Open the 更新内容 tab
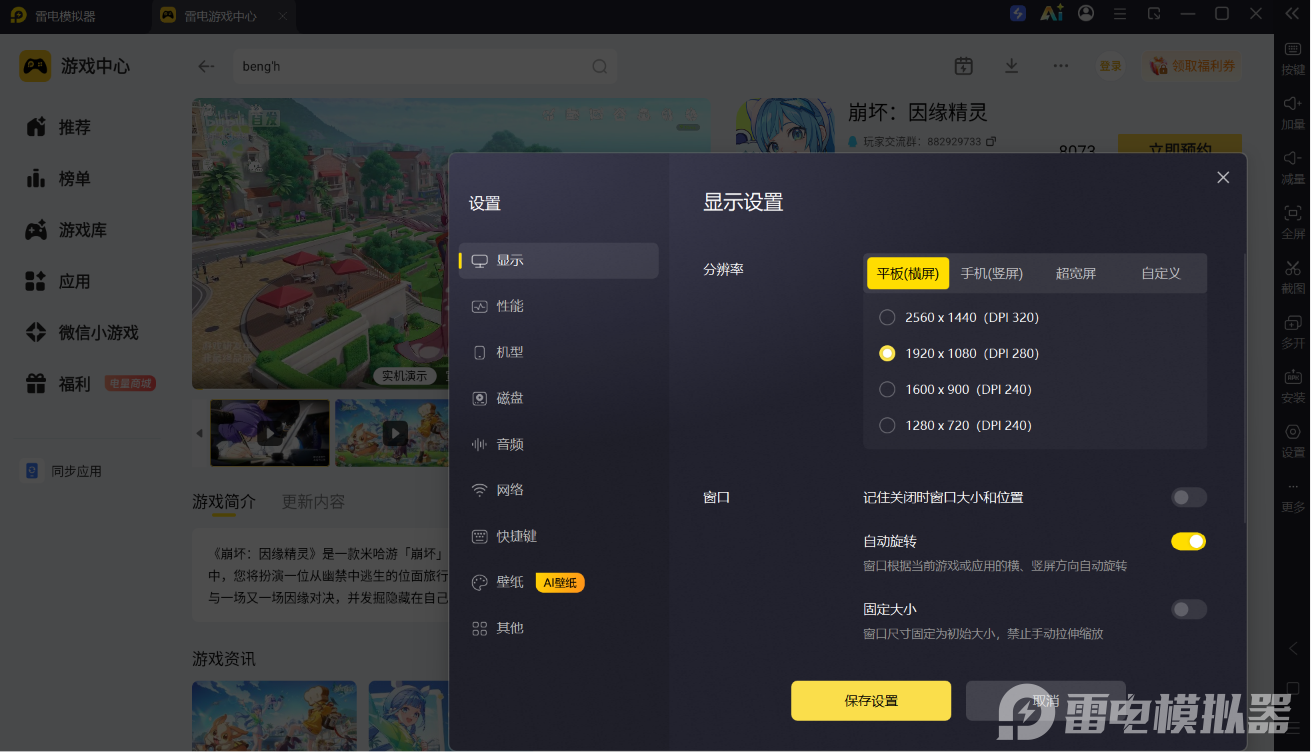The image size is (1311, 752). [x=313, y=502]
